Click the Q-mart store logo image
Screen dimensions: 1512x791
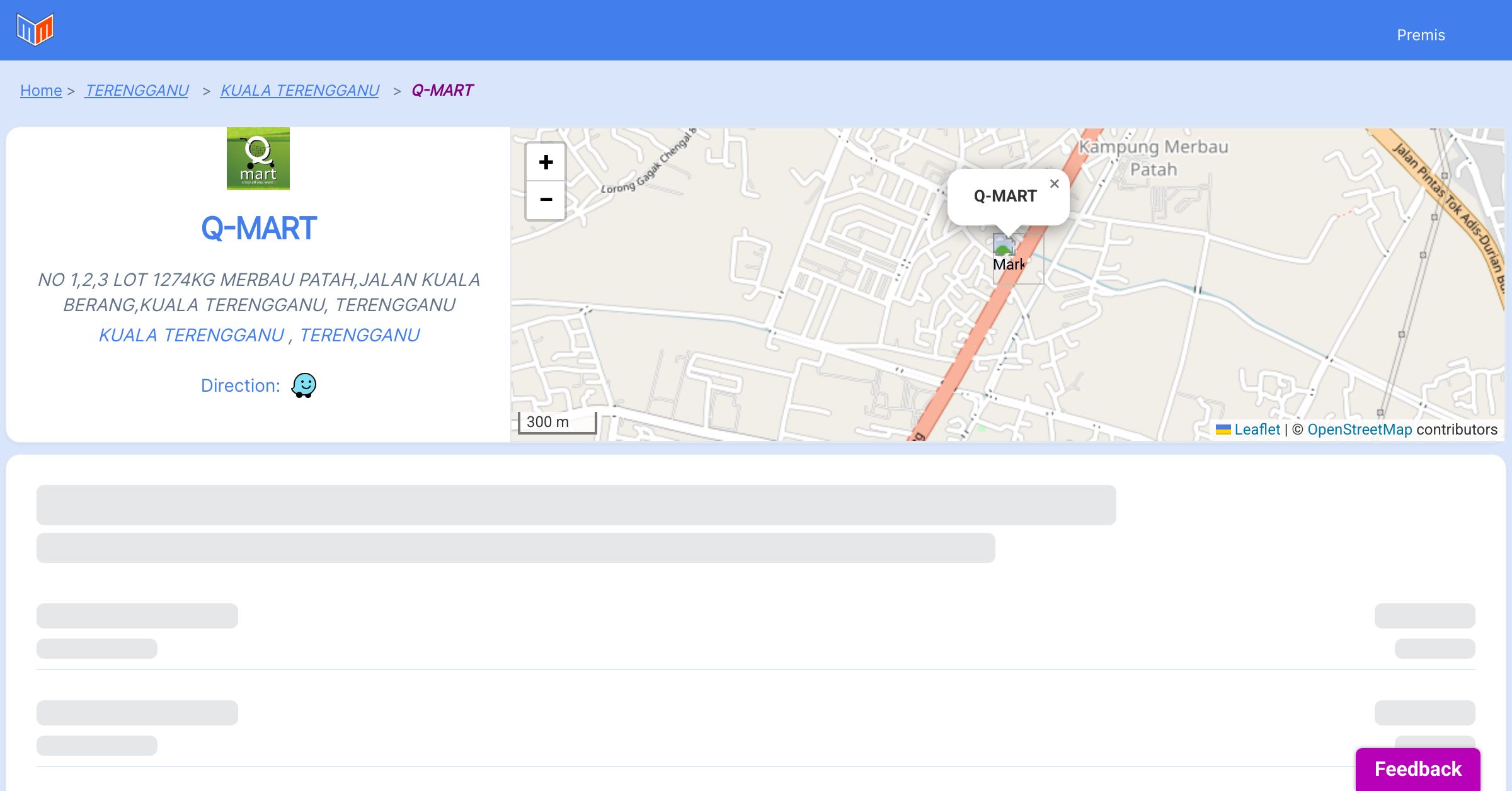pos(258,159)
